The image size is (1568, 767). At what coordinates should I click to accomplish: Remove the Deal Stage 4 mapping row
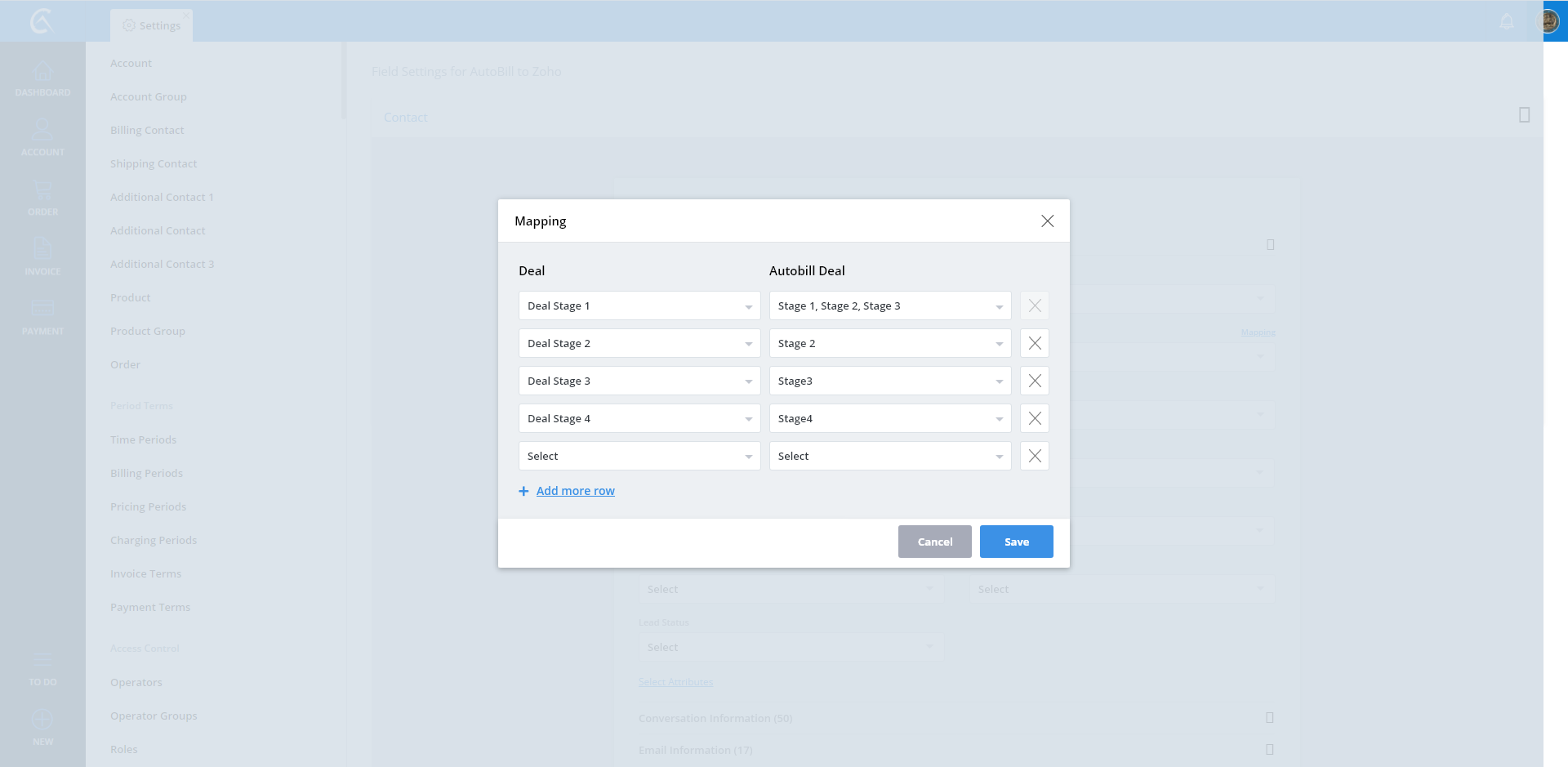[1034, 418]
